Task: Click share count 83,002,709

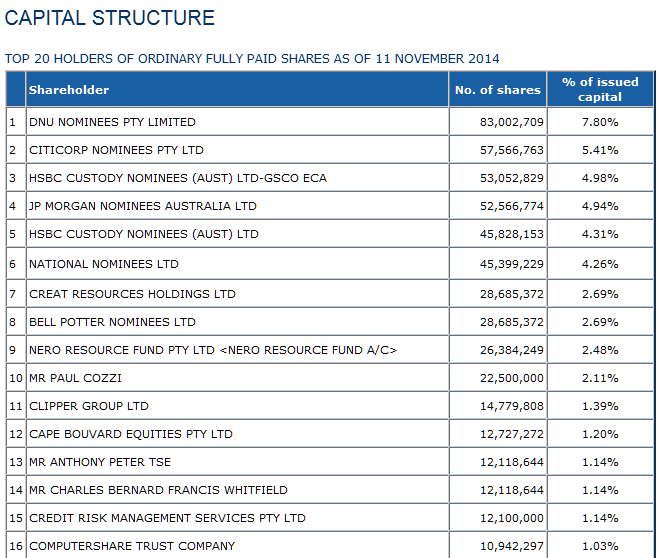Action: pyautogui.click(x=512, y=122)
